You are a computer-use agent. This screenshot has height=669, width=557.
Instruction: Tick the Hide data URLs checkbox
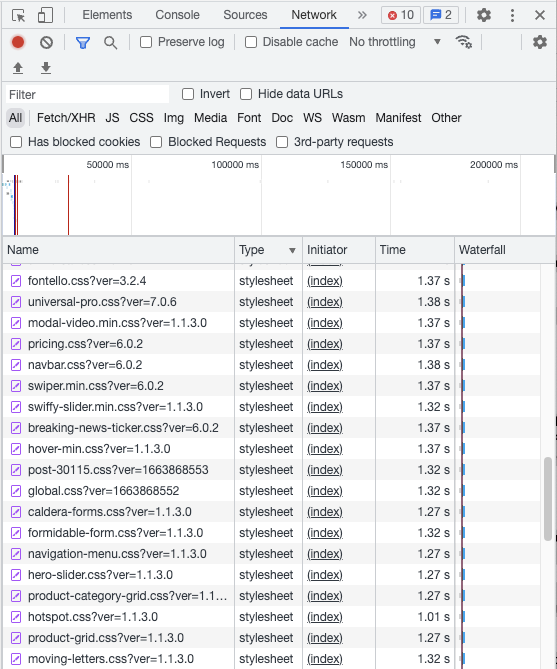coord(246,94)
